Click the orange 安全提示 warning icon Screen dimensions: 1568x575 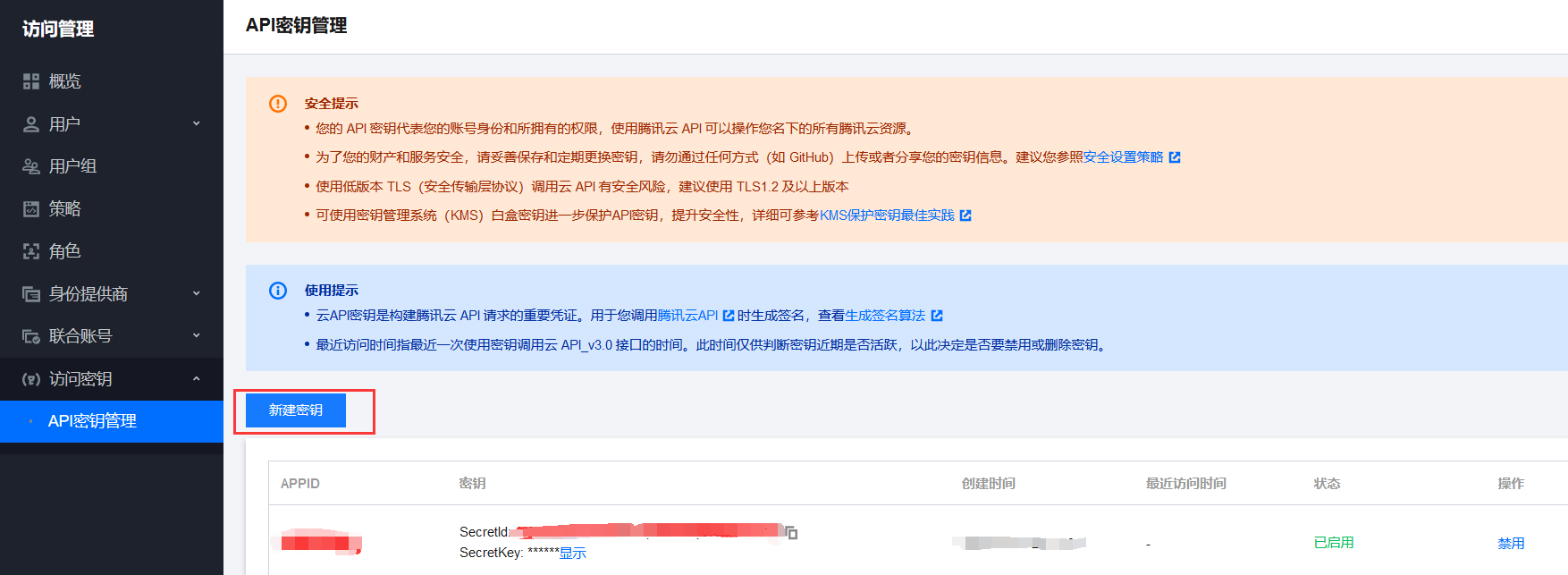pyautogui.click(x=278, y=104)
